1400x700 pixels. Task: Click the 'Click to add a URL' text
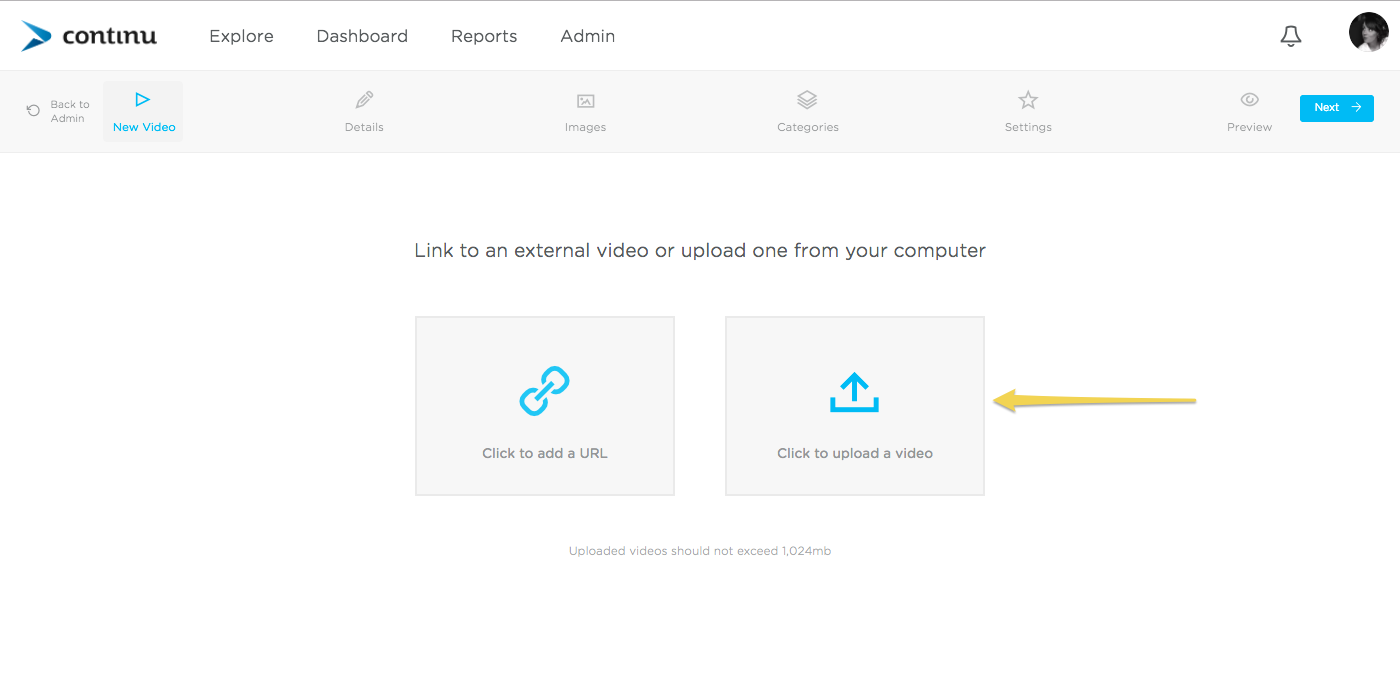pos(545,453)
